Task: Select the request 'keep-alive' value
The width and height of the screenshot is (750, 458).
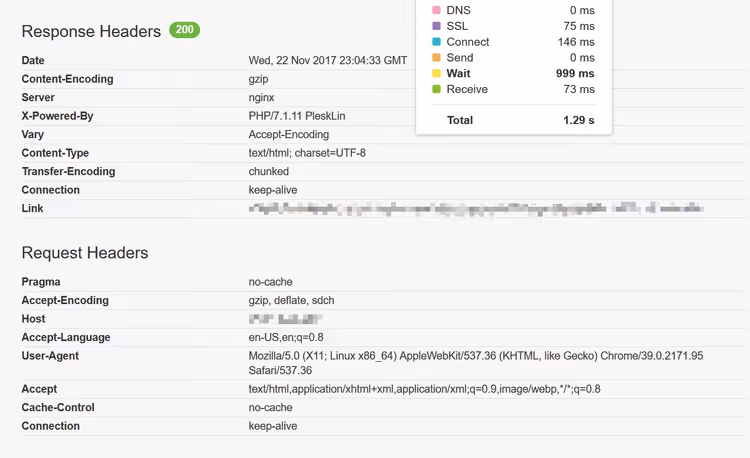Action: (273, 426)
